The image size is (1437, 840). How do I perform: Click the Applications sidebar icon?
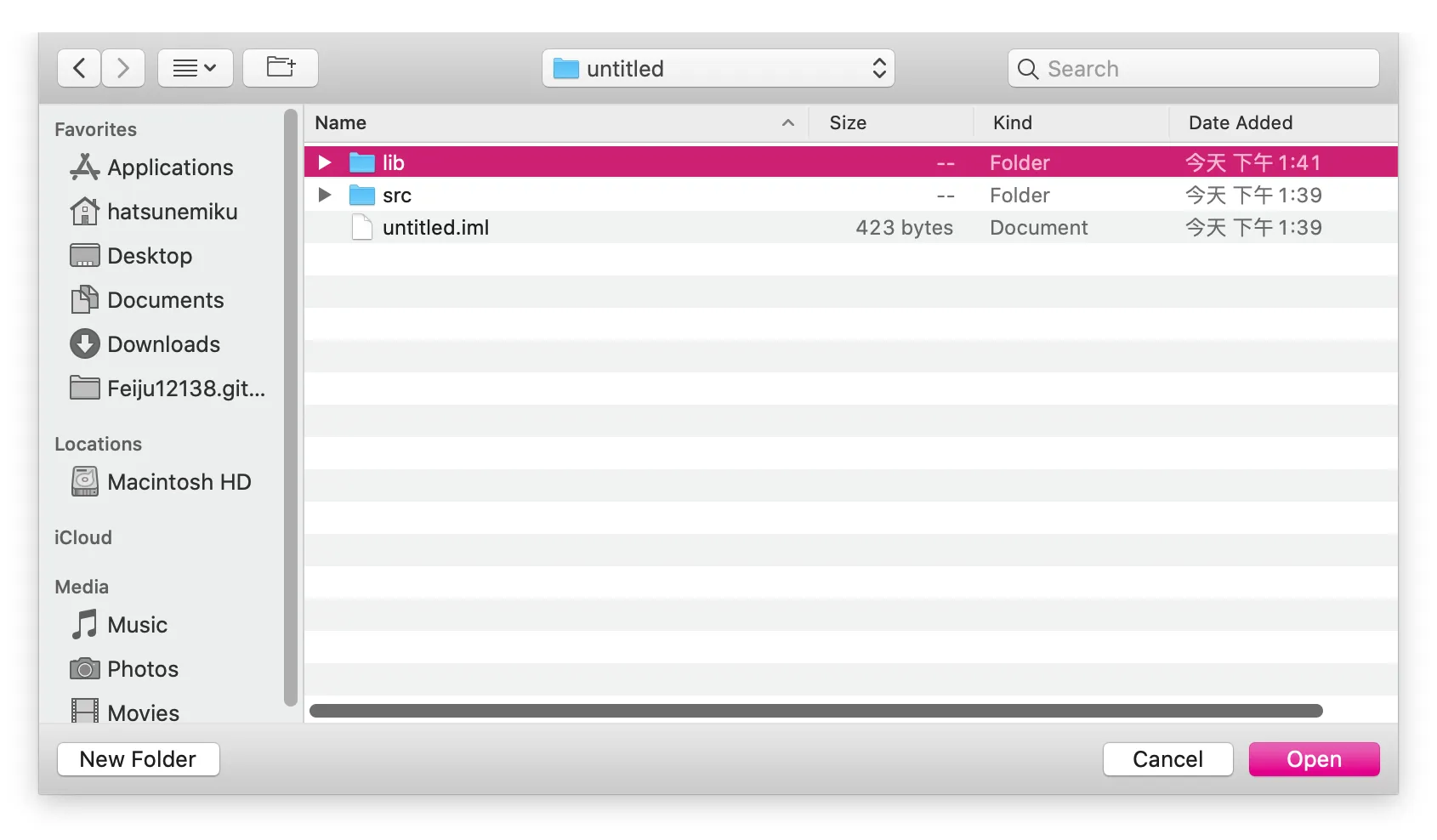click(84, 167)
